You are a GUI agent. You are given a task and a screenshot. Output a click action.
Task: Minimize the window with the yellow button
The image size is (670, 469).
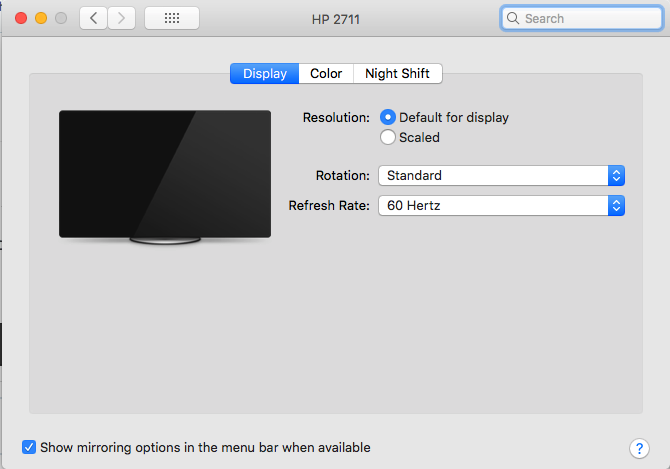[41, 18]
